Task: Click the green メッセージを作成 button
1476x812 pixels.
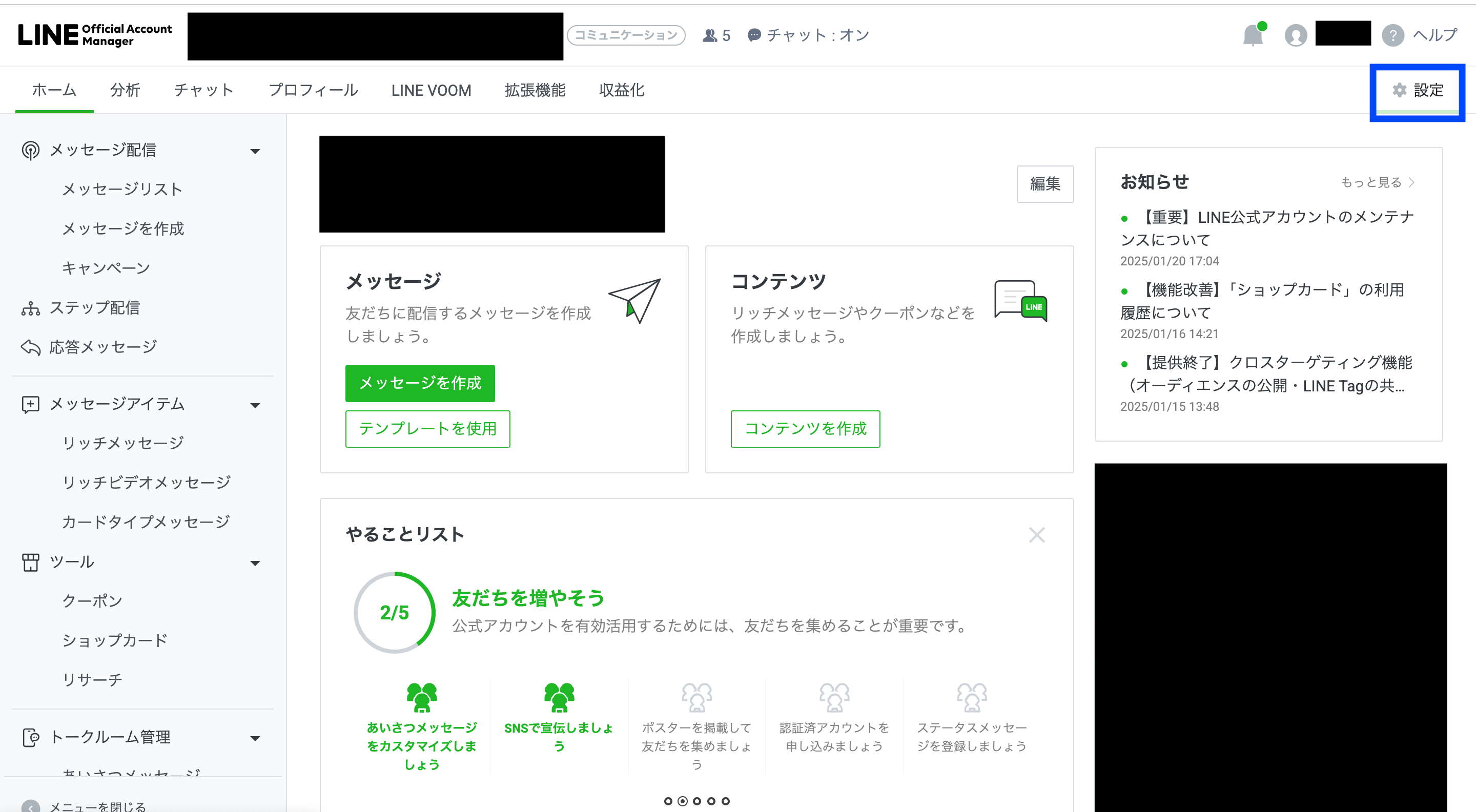Action: point(419,383)
